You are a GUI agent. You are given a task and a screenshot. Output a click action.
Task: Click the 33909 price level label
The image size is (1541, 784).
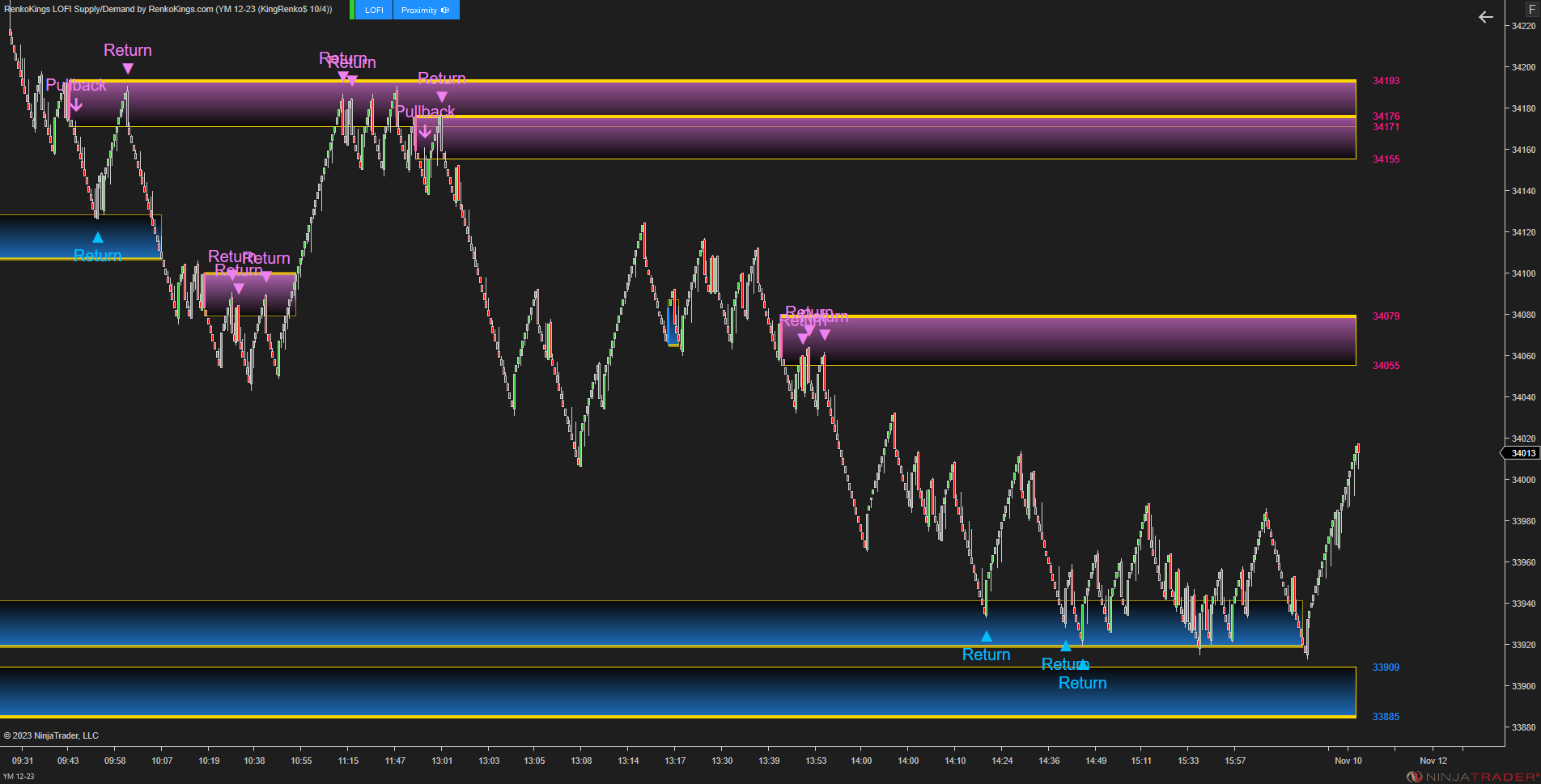(1385, 667)
